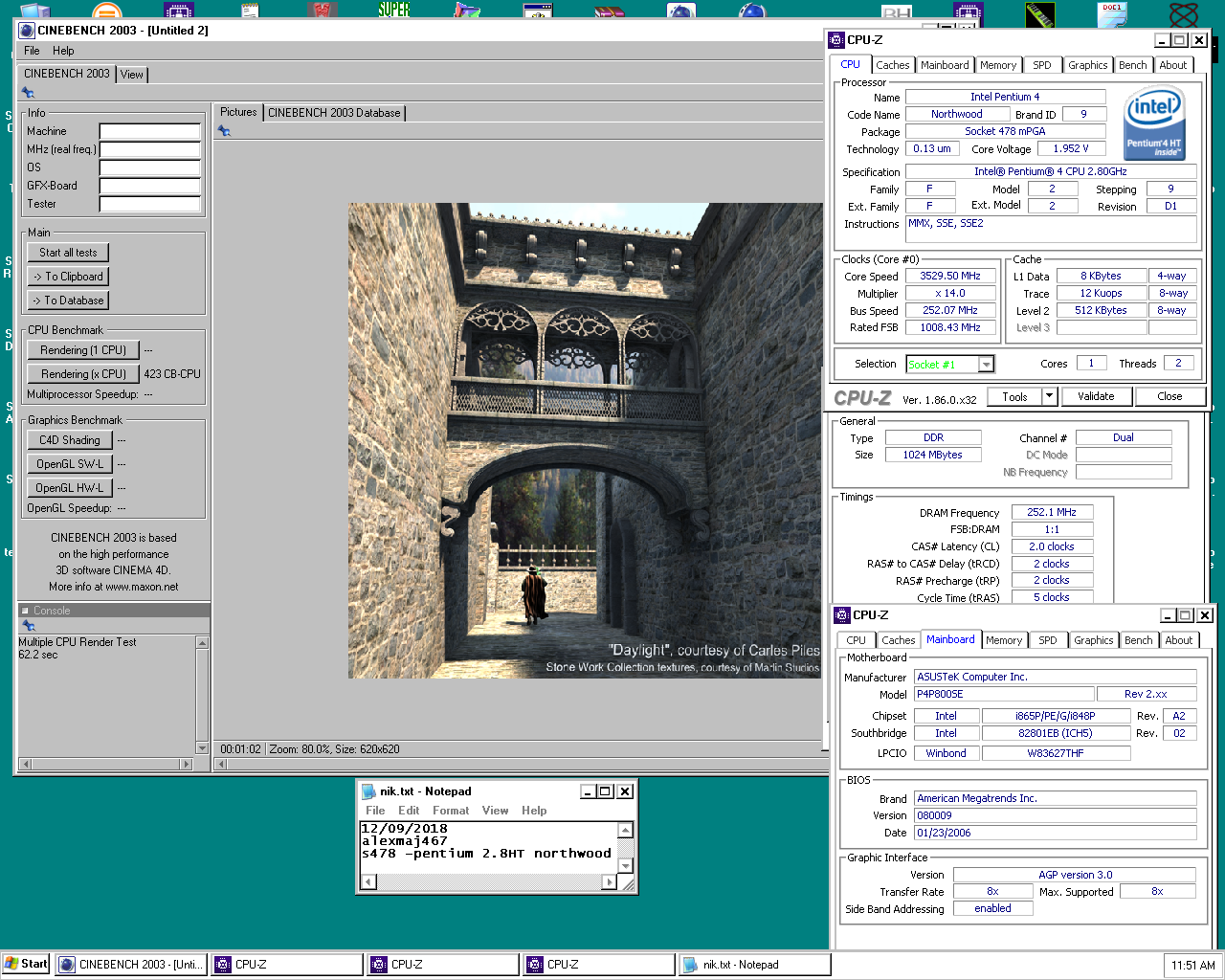Click the Tester input field
The width and height of the screenshot is (1225, 980).
coord(150,204)
